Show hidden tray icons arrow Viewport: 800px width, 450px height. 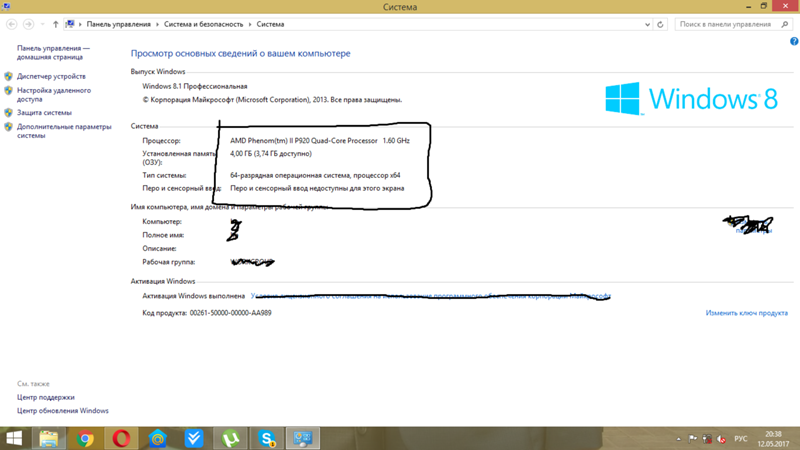(679, 439)
